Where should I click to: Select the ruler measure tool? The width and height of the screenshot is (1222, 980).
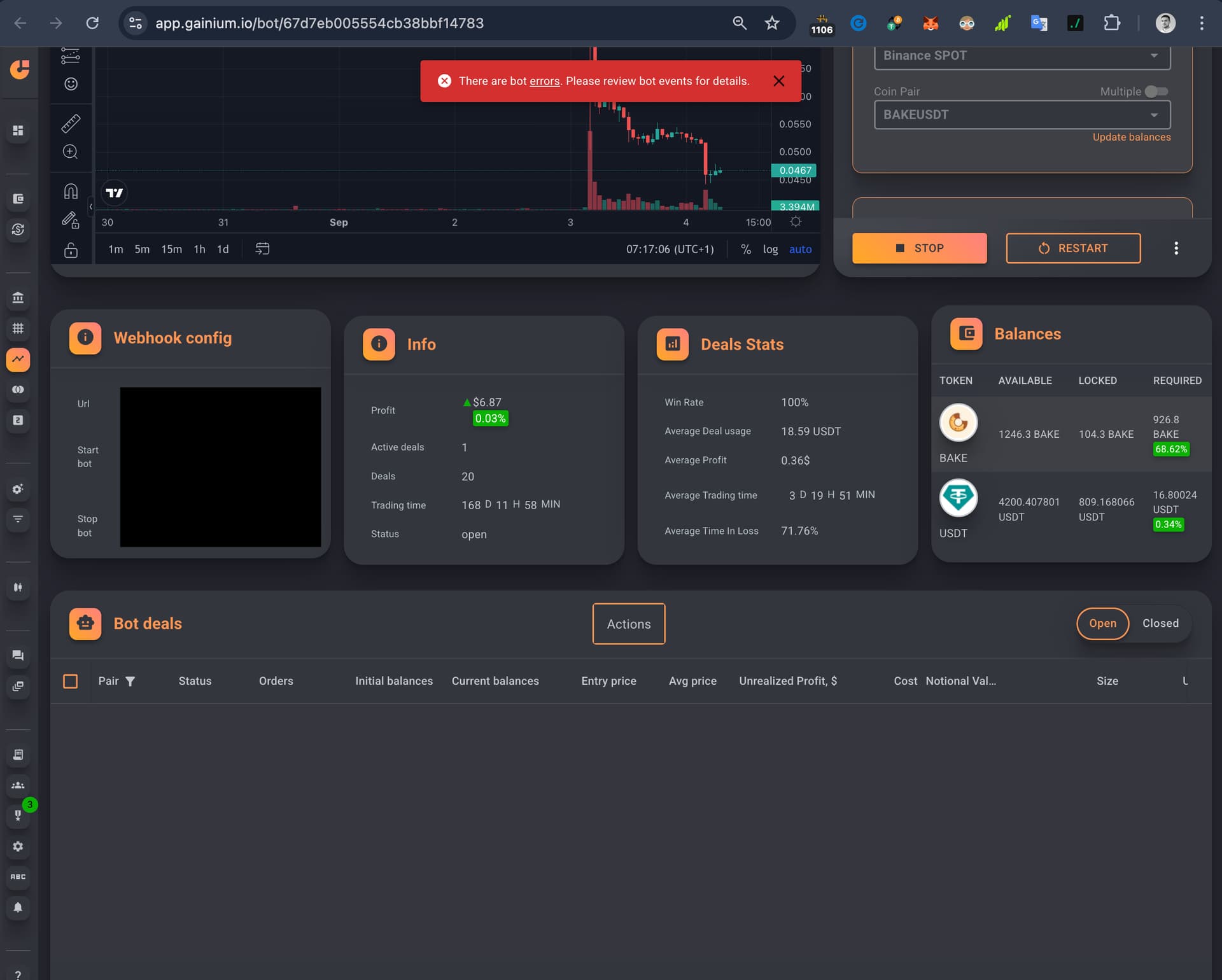pos(71,123)
